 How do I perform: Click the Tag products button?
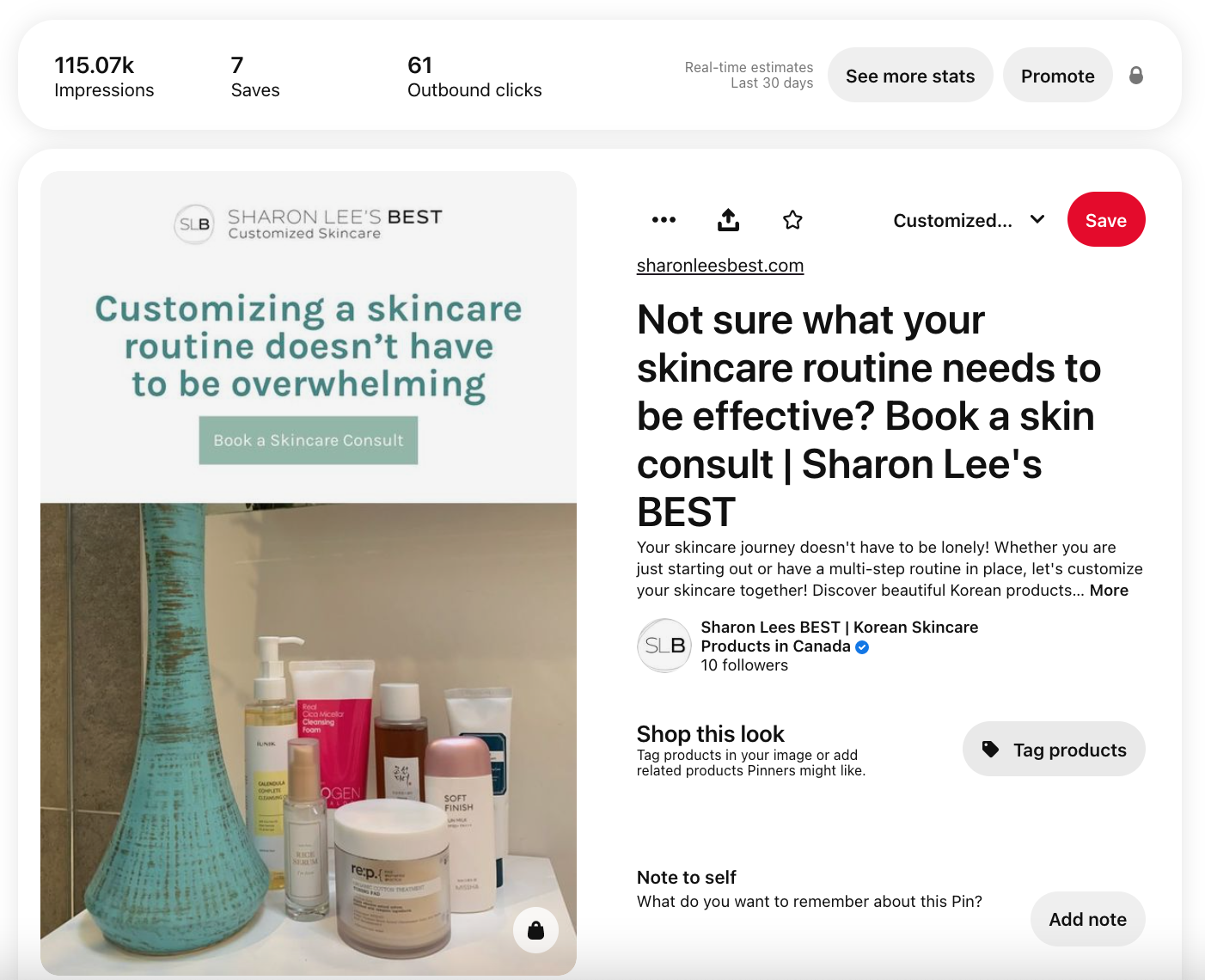pyautogui.click(x=1054, y=749)
